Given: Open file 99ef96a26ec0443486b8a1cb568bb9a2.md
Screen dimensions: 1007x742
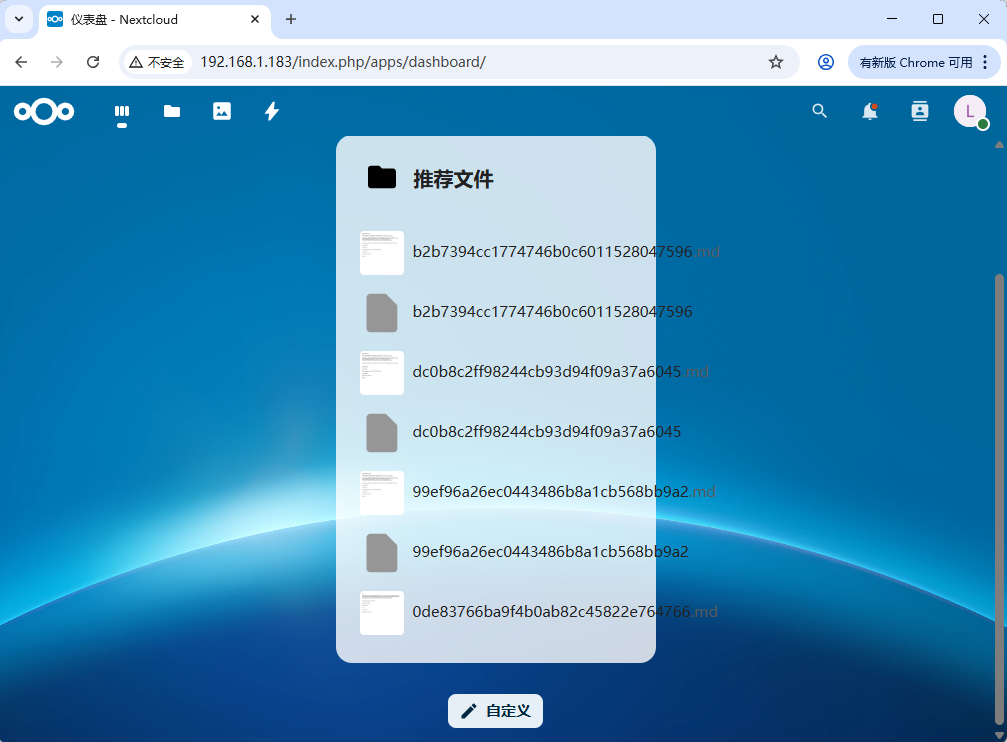Looking at the screenshot, I should point(564,492).
